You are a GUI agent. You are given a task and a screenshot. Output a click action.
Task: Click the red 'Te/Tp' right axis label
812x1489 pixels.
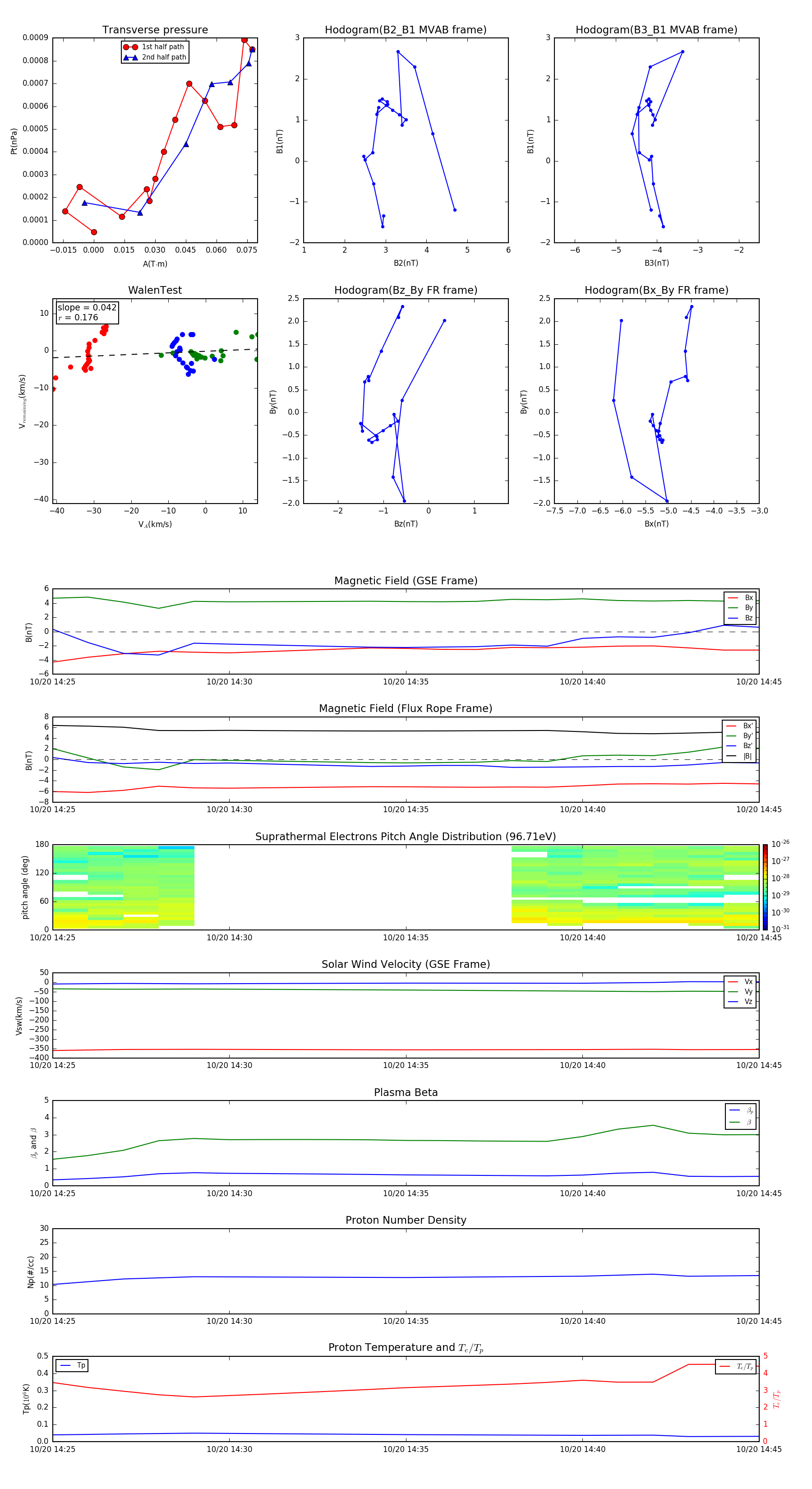point(776,1399)
